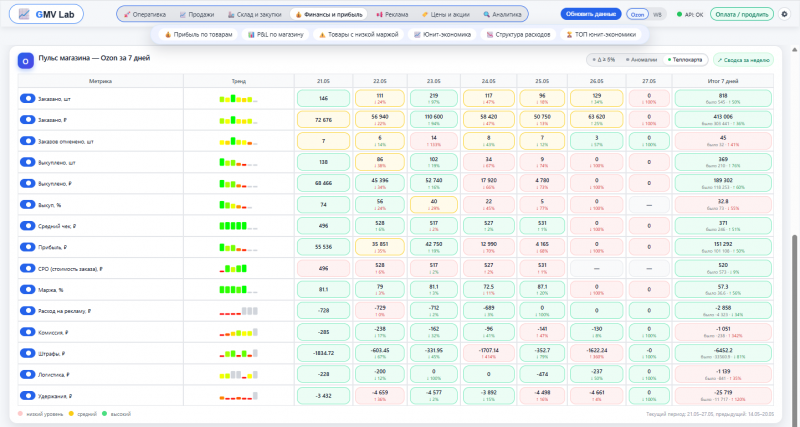Image resolution: width=800 pixels, height=427 pixels.
Task: Click trend sparkline for Штрафы, ₽
Action: (238, 353)
